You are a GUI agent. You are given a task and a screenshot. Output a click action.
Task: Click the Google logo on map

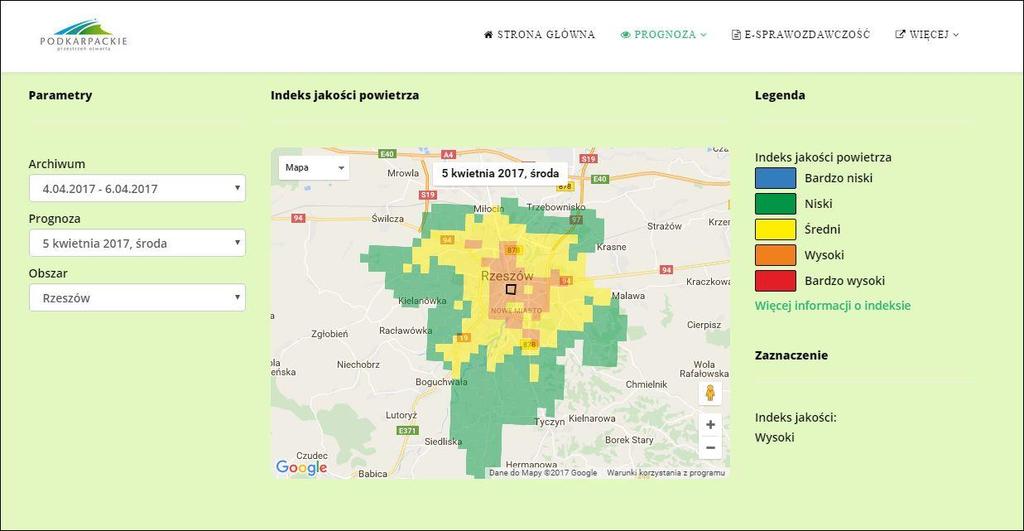(x=301, y=467)
